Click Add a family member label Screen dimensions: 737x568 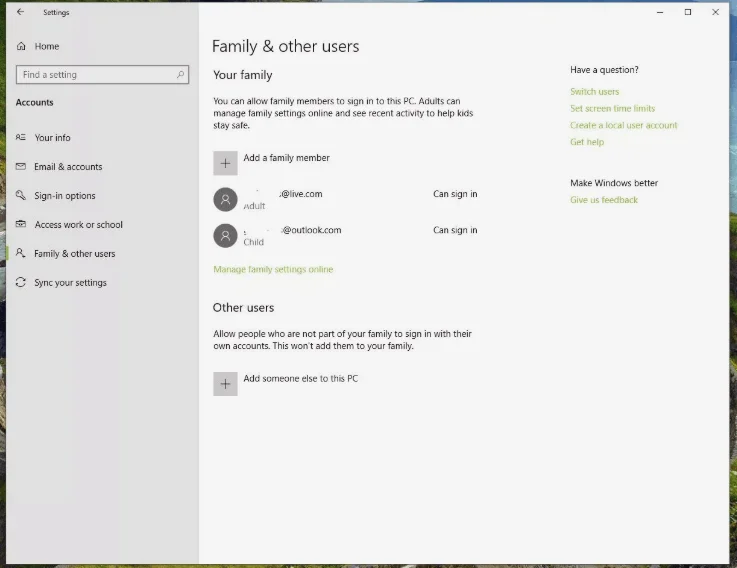(287, 158)
